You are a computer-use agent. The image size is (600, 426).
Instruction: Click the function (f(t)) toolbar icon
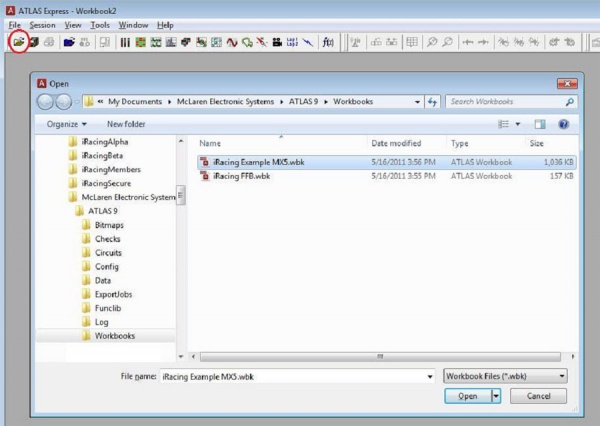[x=327, y=42]
